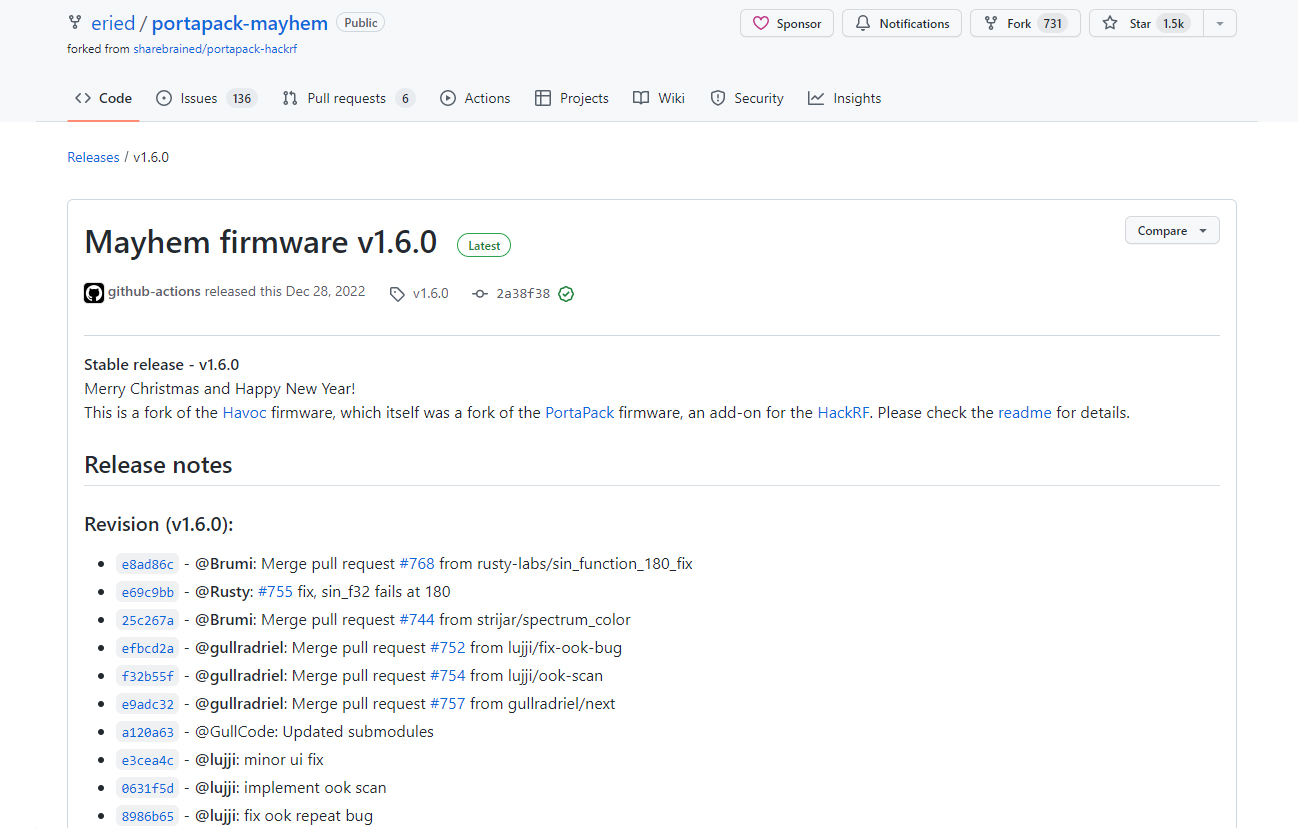The image size is (1298, 828).
Task: Go to the Actions tab
Action: tap(475, 98)
